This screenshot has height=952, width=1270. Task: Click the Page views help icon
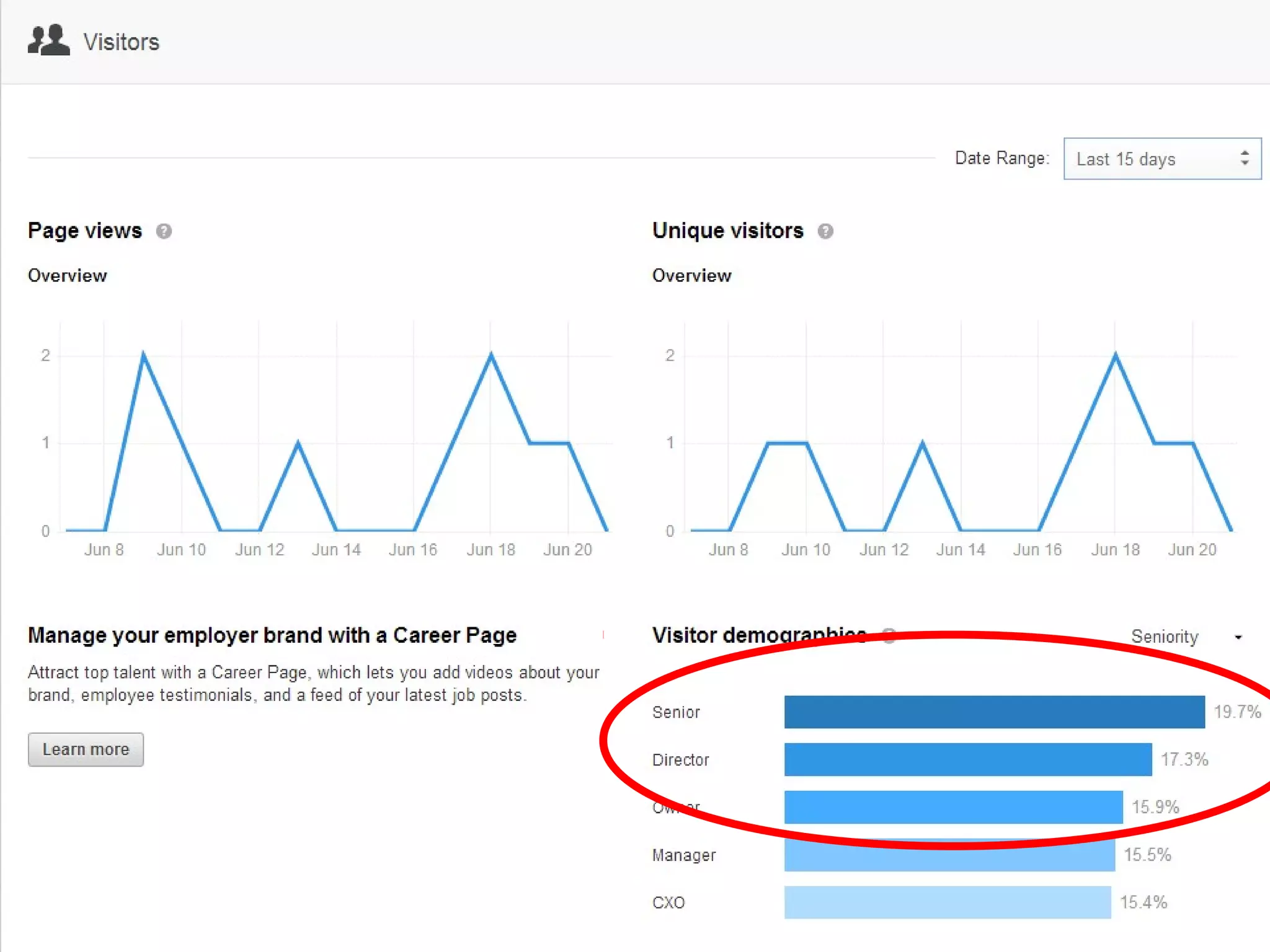click(164, 231)
